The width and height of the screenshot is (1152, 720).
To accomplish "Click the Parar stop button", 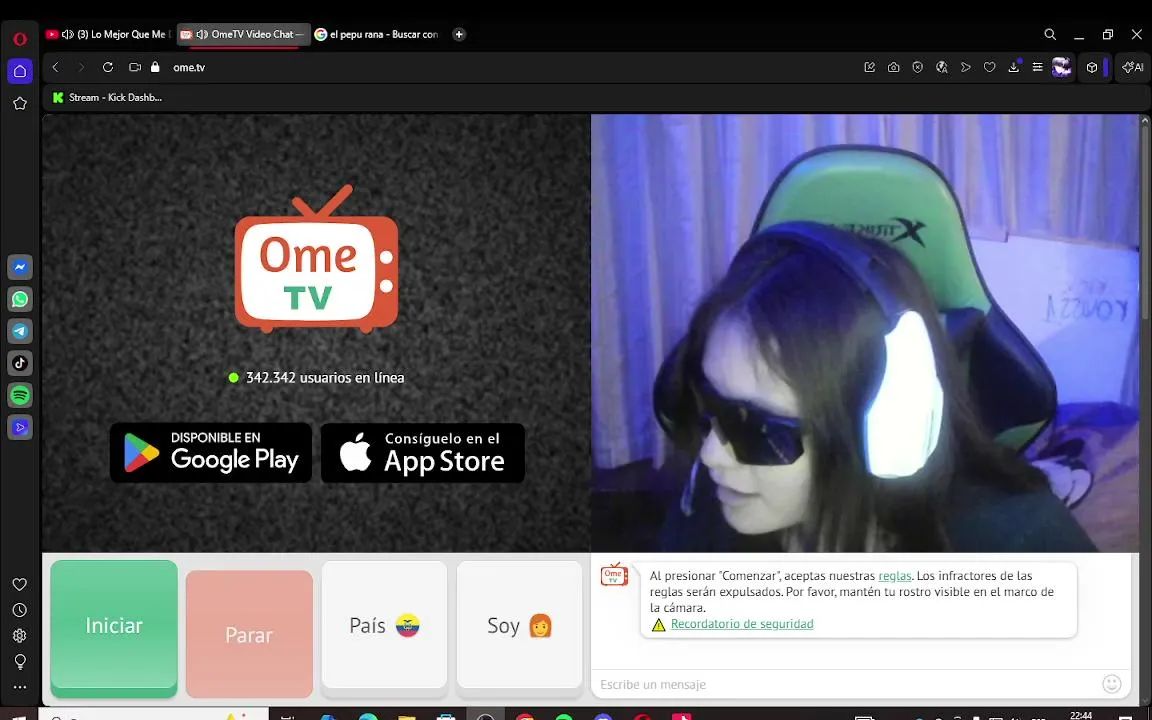I will (249, 634).
